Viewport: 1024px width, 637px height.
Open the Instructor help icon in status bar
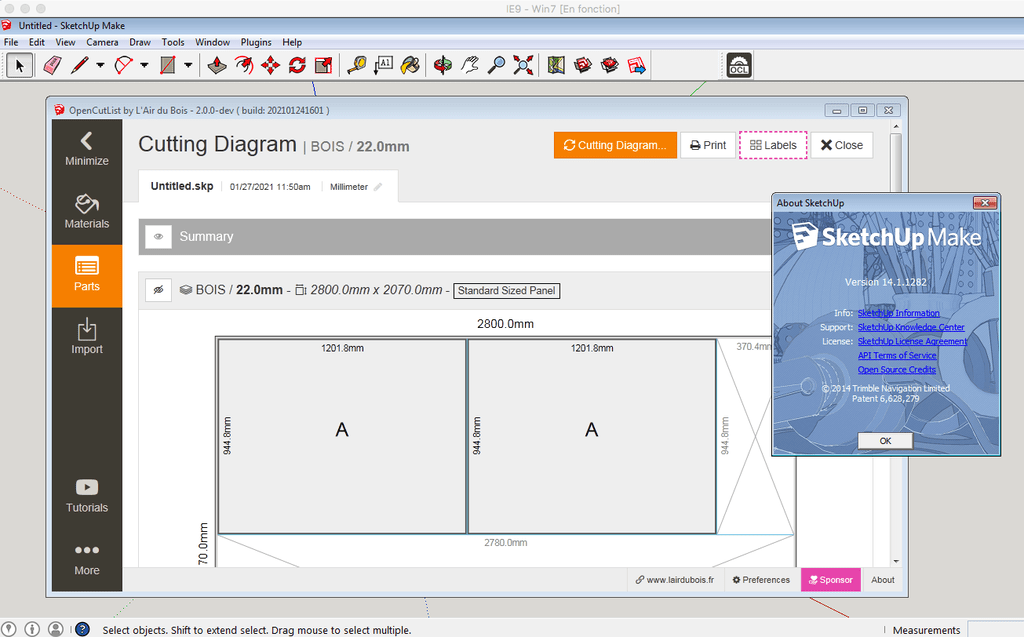pyautogui.click(x=82, y=629)
